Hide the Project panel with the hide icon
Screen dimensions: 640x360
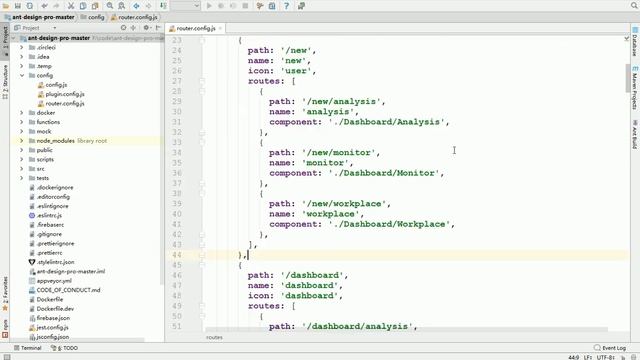coord(158,28)
